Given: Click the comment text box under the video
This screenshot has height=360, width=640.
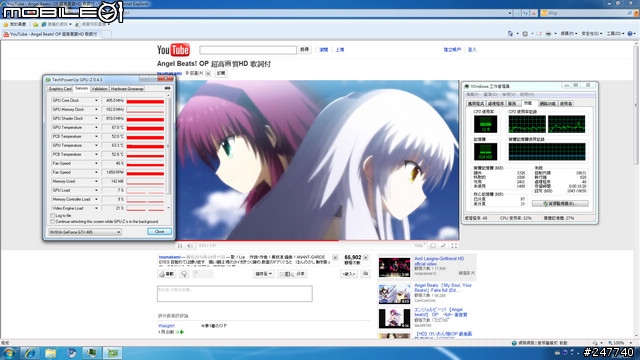Looking at the screenshot, I should point(235,293).
